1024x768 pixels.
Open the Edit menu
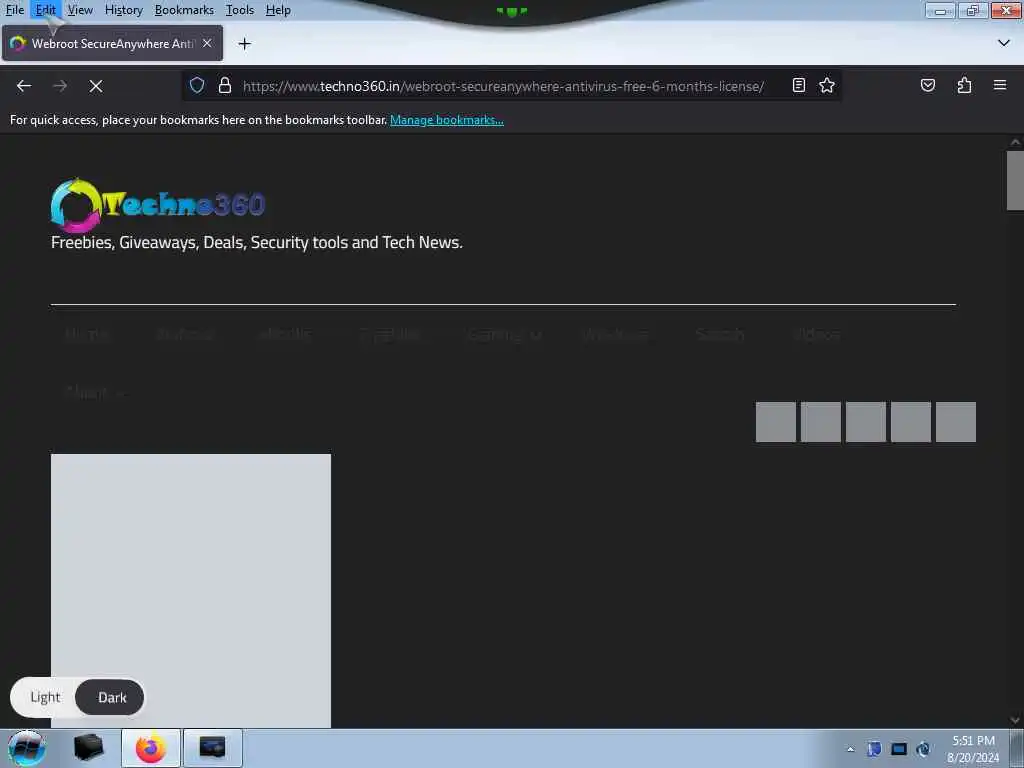(46, 10)
